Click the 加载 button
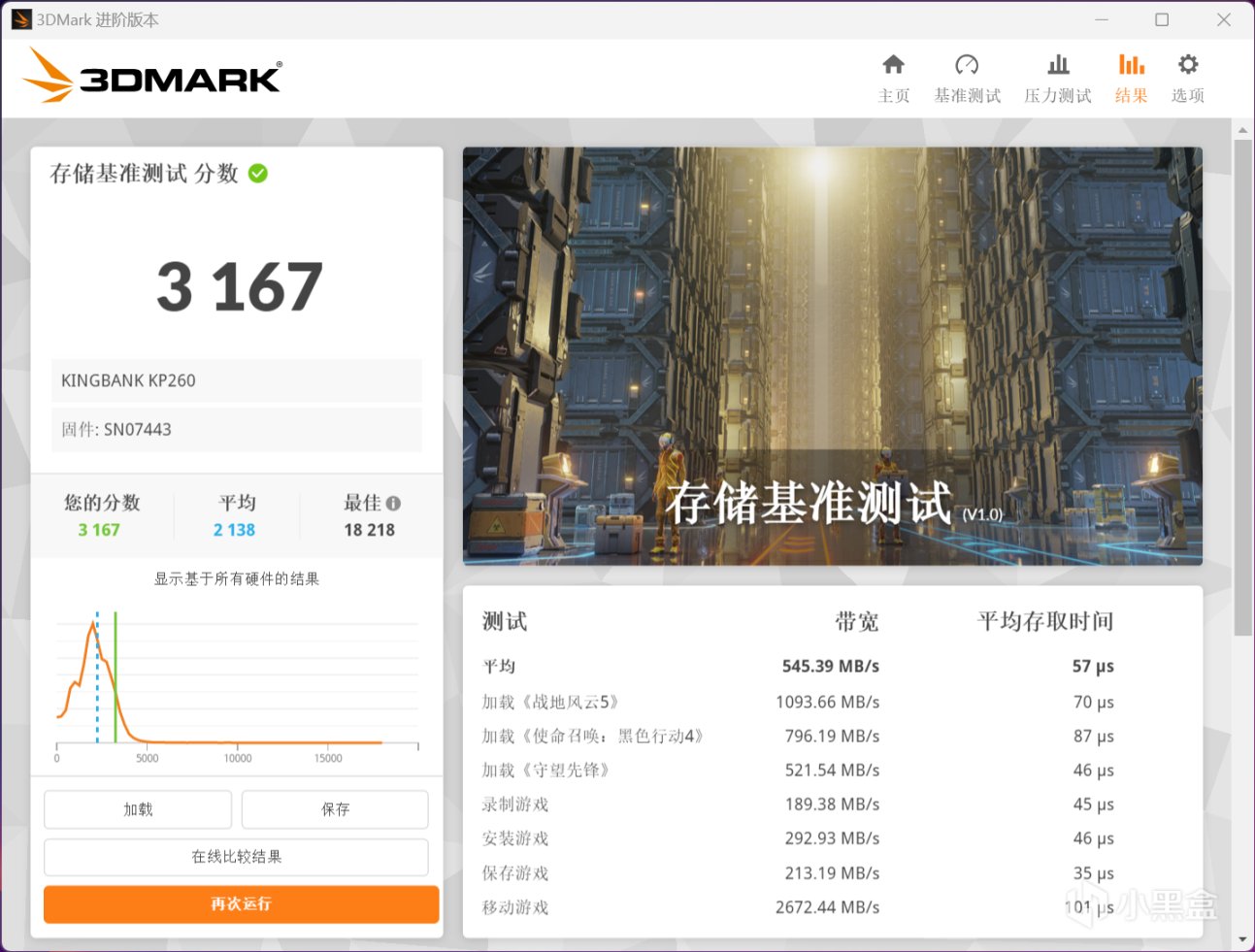This screenshot has height=952, width=1255. (138, 809)
